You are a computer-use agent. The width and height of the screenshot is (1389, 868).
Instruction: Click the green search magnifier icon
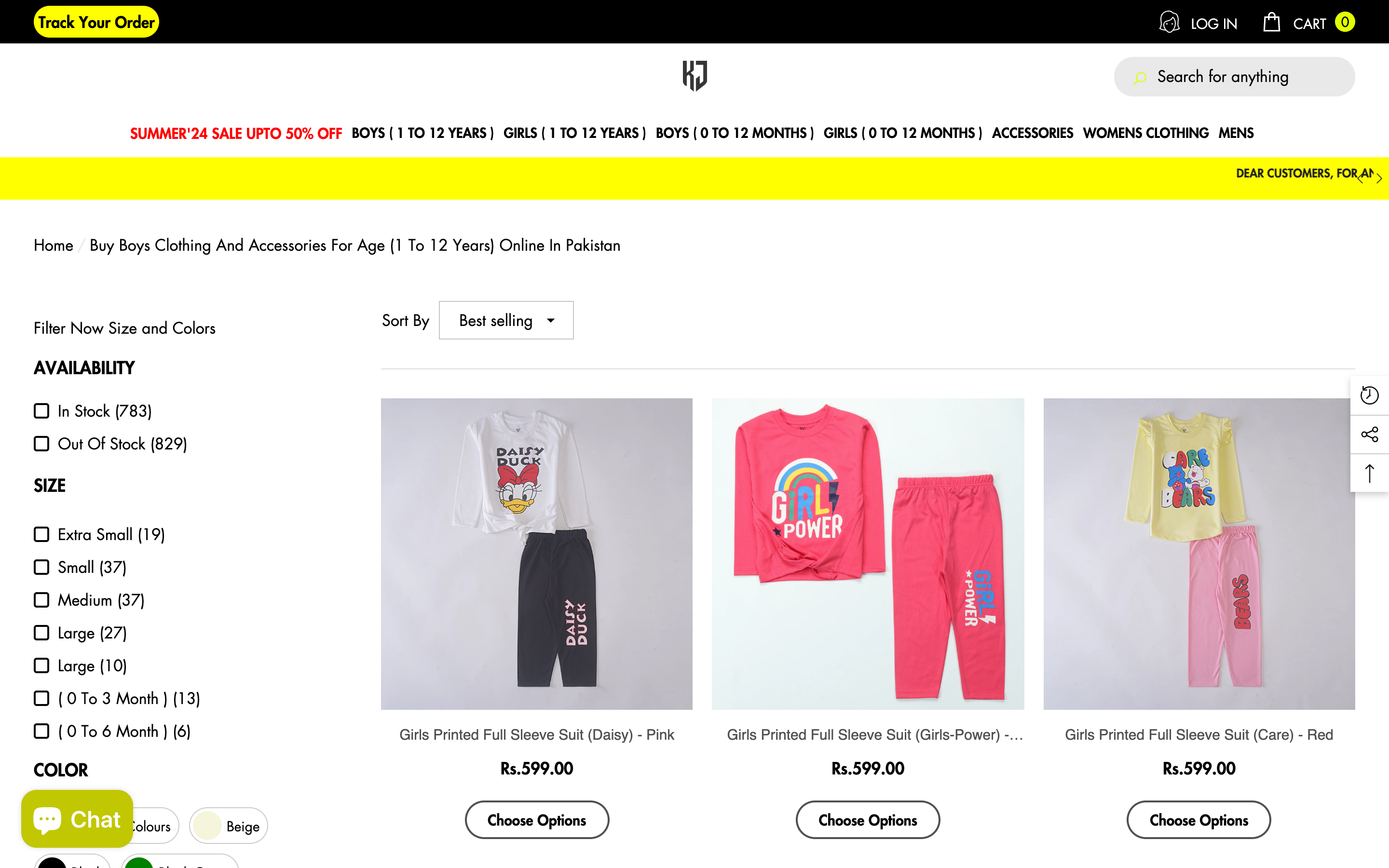[1140, 78]
